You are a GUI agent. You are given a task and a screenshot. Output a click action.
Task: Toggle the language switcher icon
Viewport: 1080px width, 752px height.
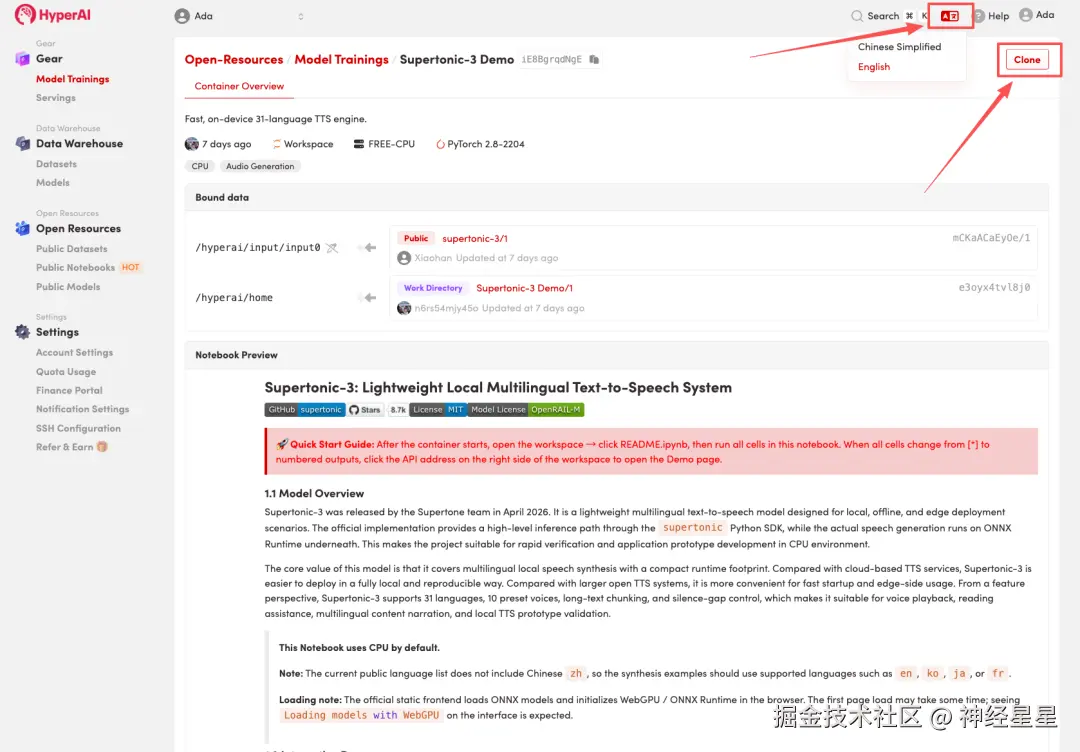[x=949, y=16]
